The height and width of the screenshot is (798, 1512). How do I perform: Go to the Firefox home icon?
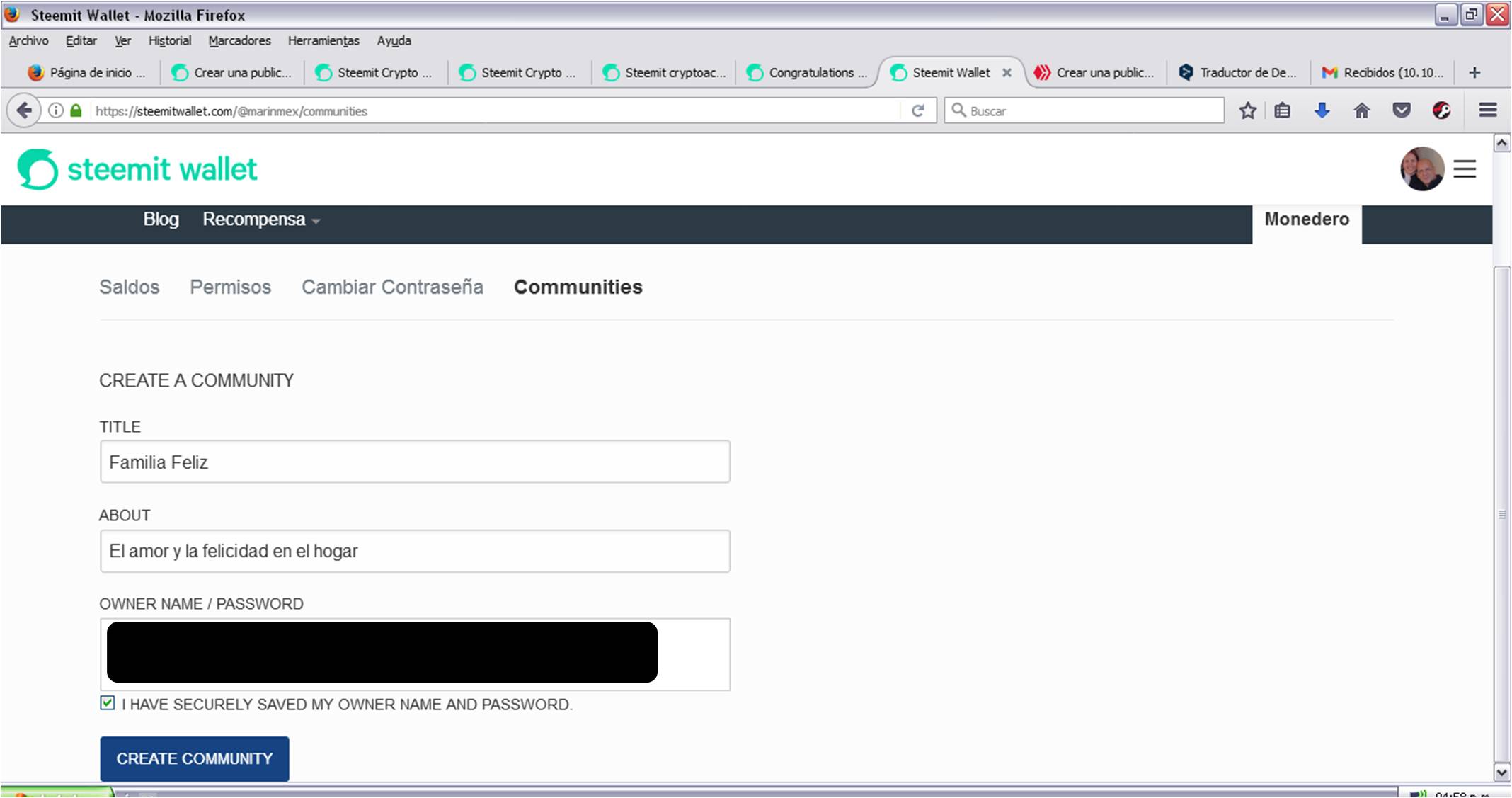click(x=1362, y=110)
